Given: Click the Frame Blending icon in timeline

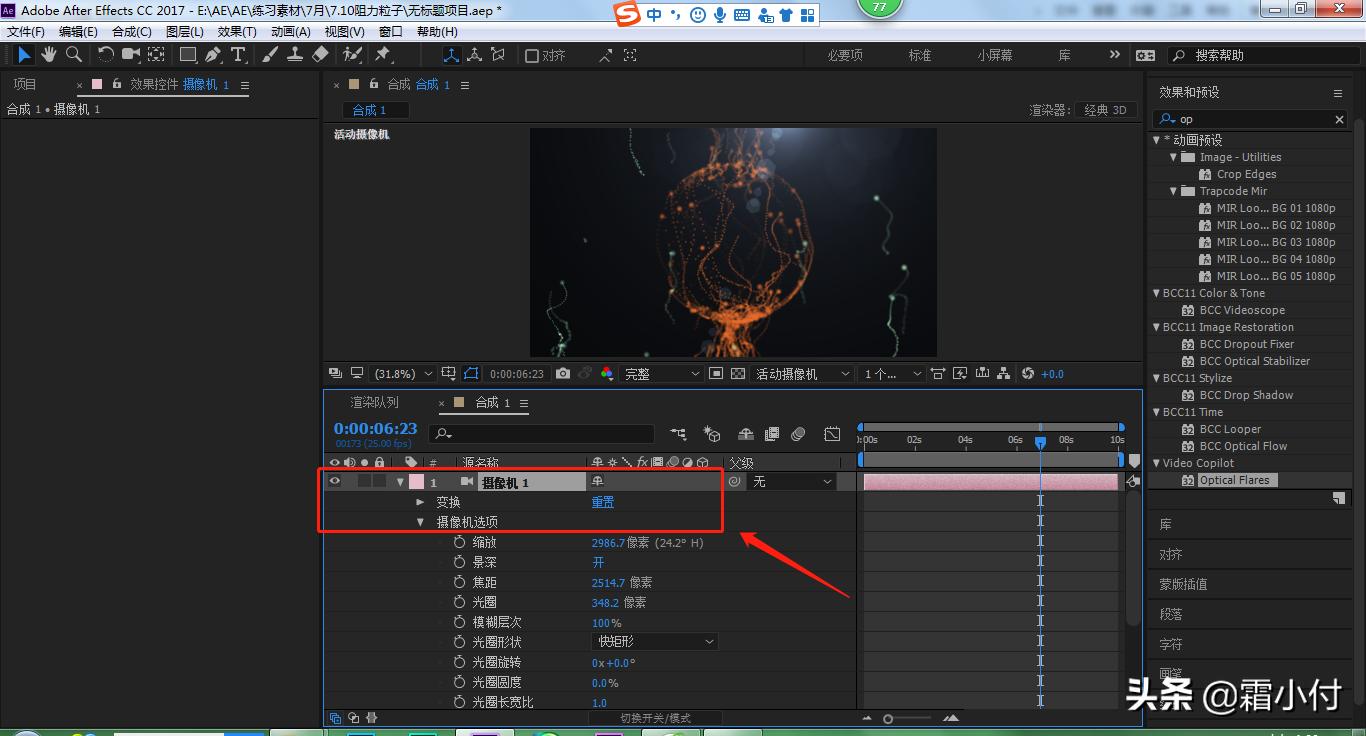Looking at the screenshot, I should click(772, 434).
